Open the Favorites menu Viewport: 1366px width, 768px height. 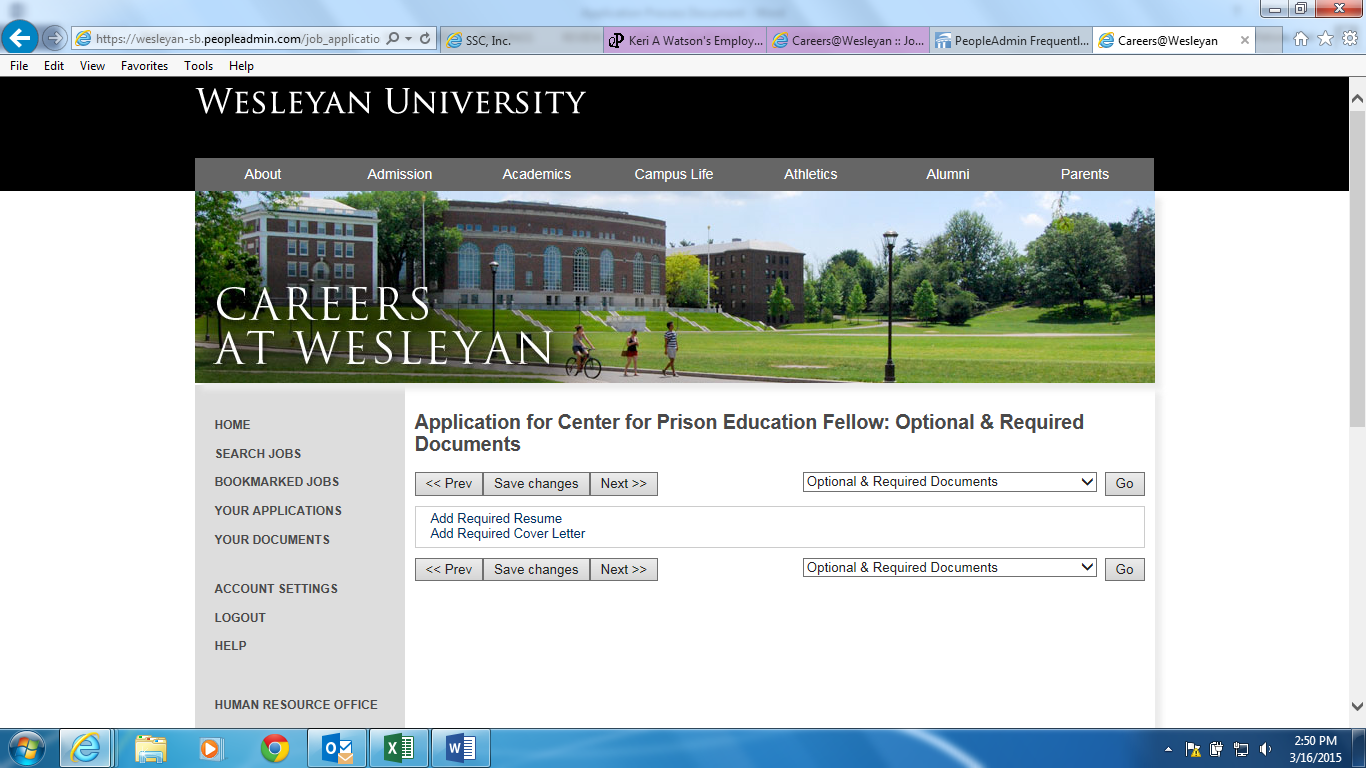tap(144, 66)
